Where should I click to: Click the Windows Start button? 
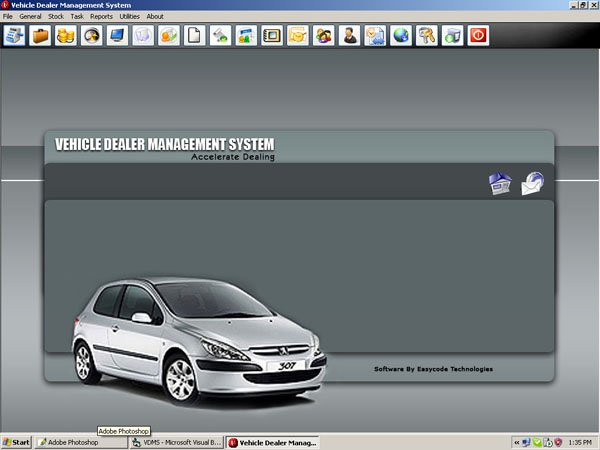[x=17, y=442]
